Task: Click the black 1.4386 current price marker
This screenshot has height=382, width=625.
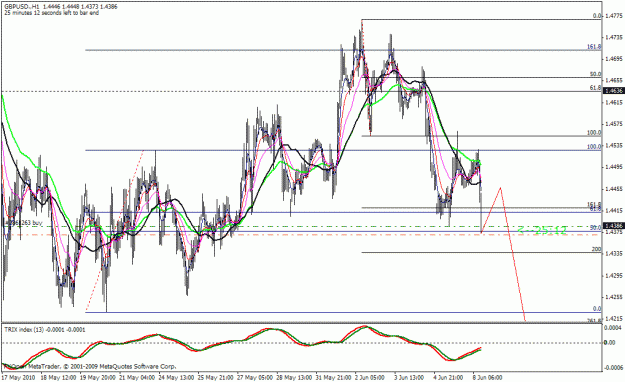Action: 613,226
